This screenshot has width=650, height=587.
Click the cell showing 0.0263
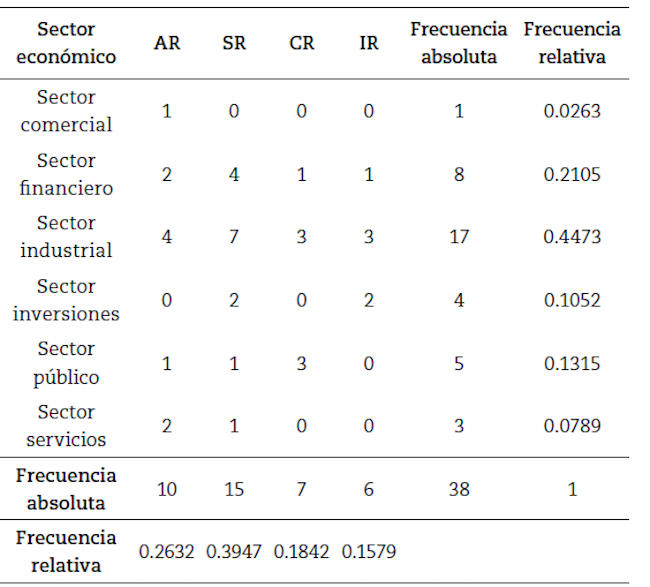click(572, 111)
